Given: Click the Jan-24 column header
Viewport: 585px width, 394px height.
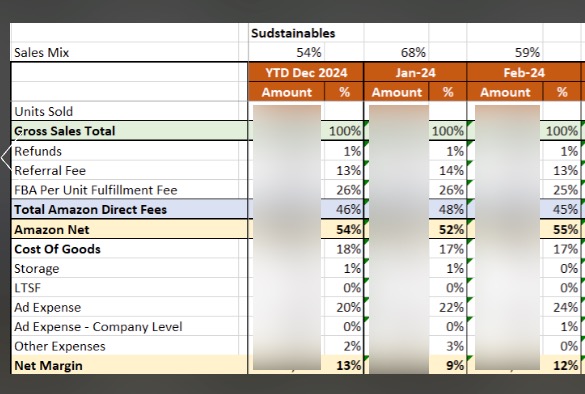Looking at the screenshot, I should click(415, 72).
